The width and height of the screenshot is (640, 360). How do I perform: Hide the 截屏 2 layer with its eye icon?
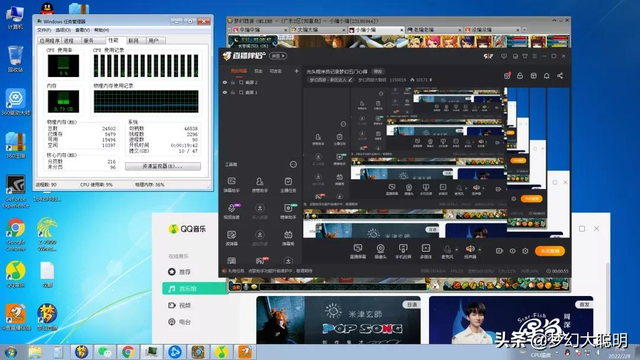[x=225, y=82]
